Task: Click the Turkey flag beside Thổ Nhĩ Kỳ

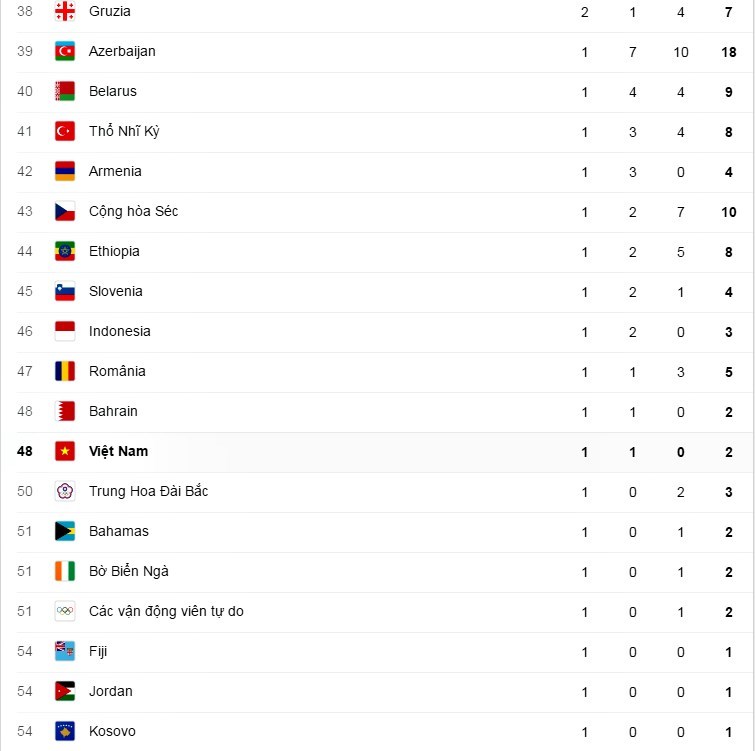Action: (x=65, y=131)
